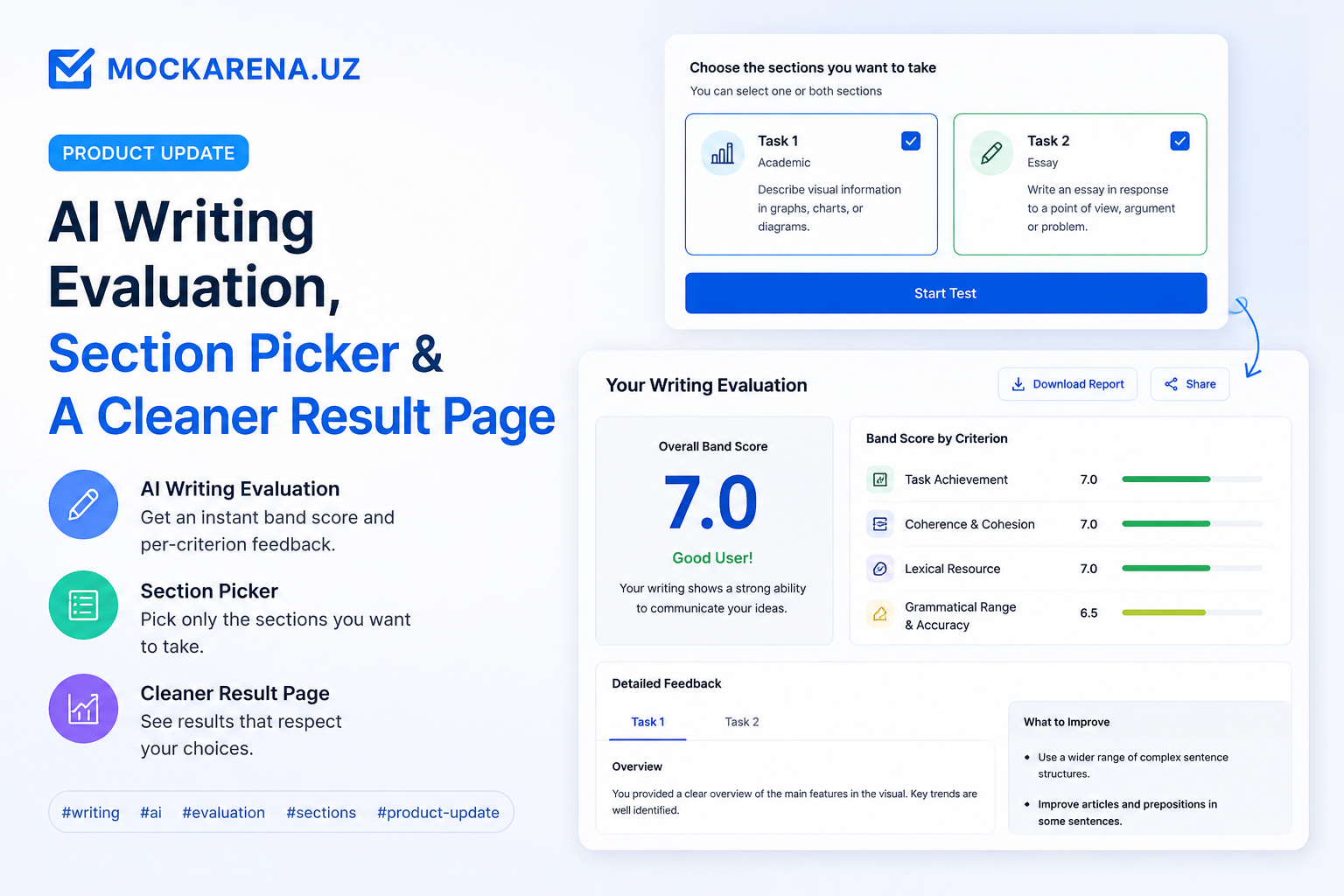This screenshot has height=896, width=1344.
Task: Click the download icon in Download Report
Action: coord(1018,384)
